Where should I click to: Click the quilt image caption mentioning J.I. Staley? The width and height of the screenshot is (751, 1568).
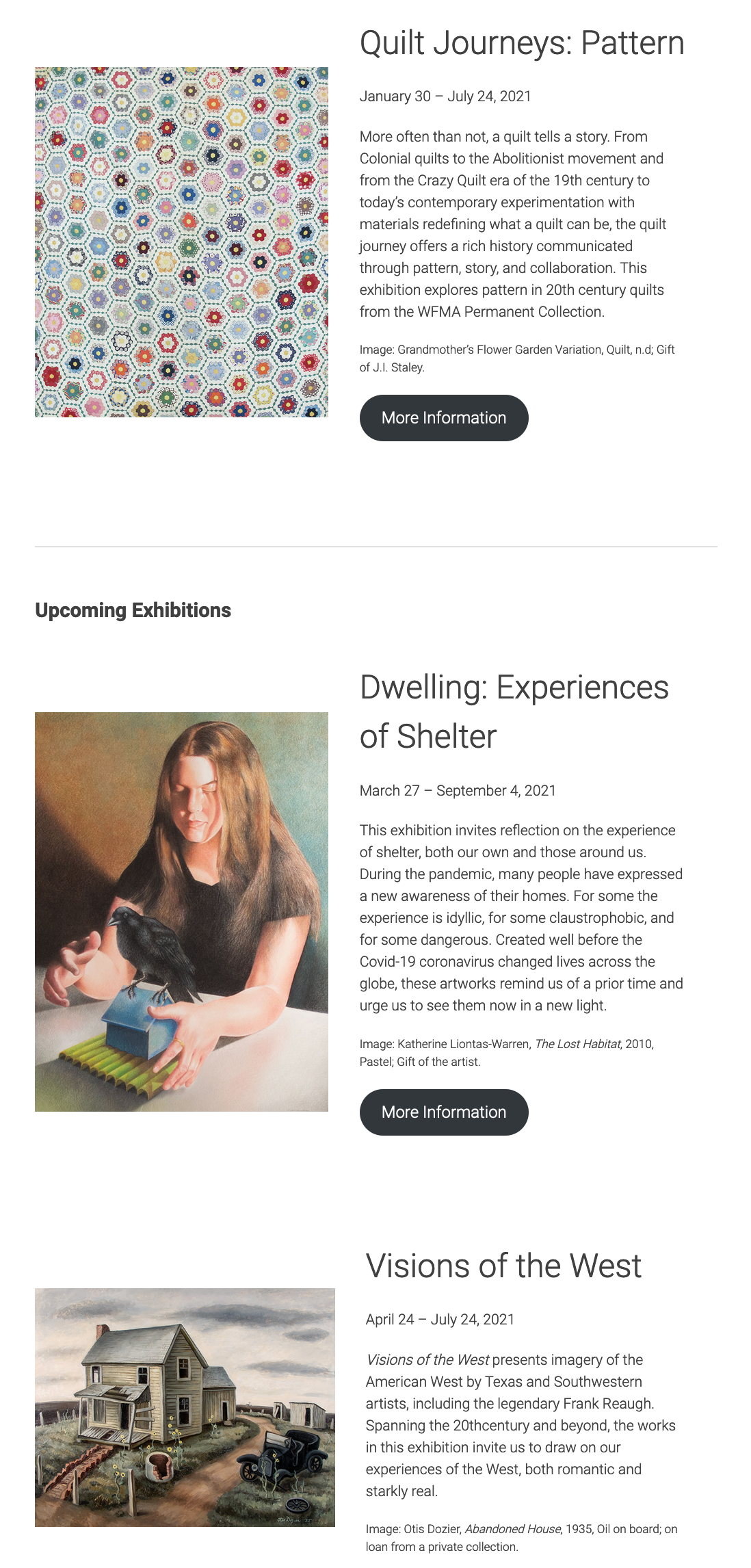(x=517, y=358)
